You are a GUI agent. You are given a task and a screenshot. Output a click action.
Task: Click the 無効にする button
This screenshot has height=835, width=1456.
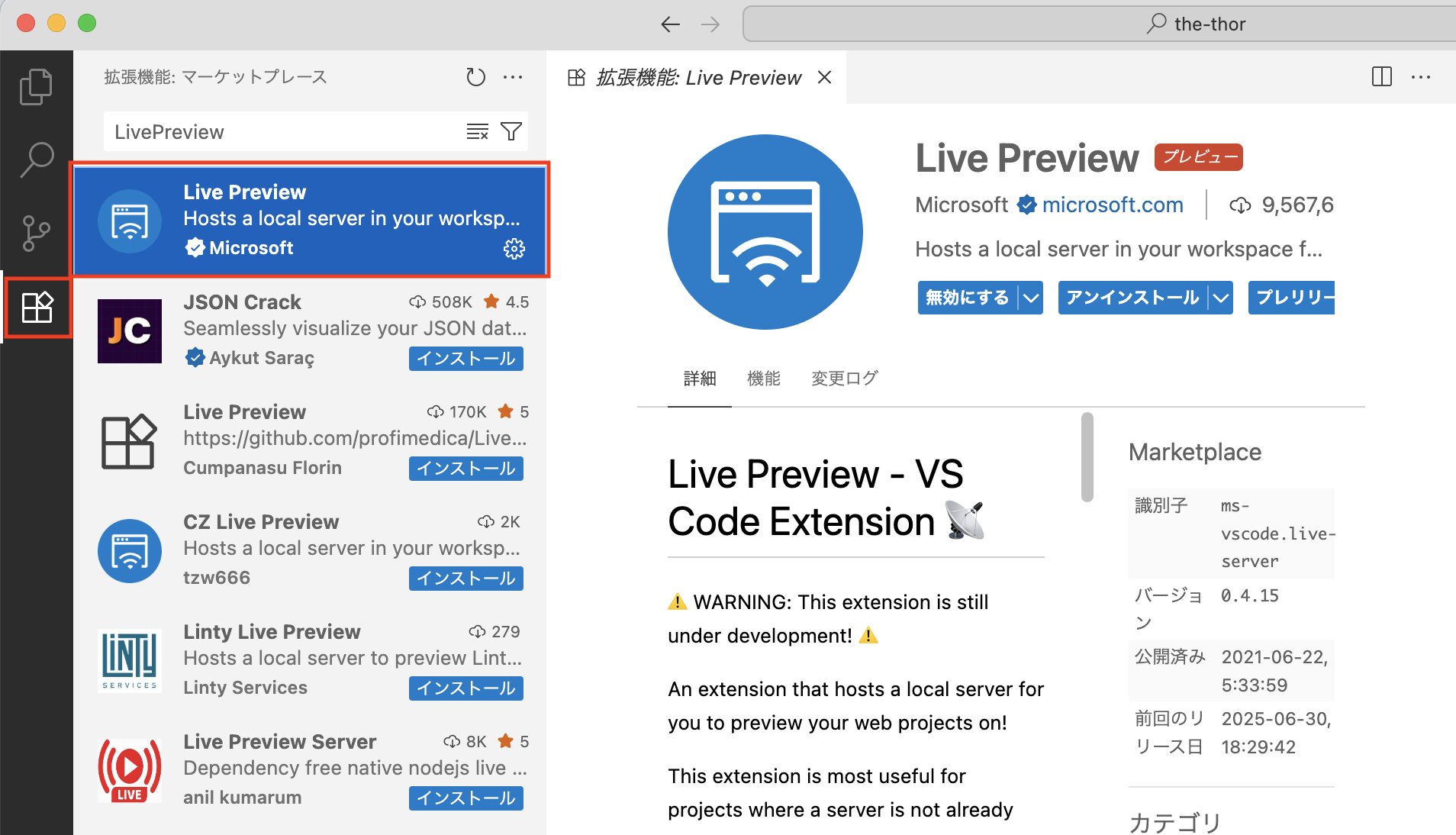pyautogui.click(x=968, y=298)
